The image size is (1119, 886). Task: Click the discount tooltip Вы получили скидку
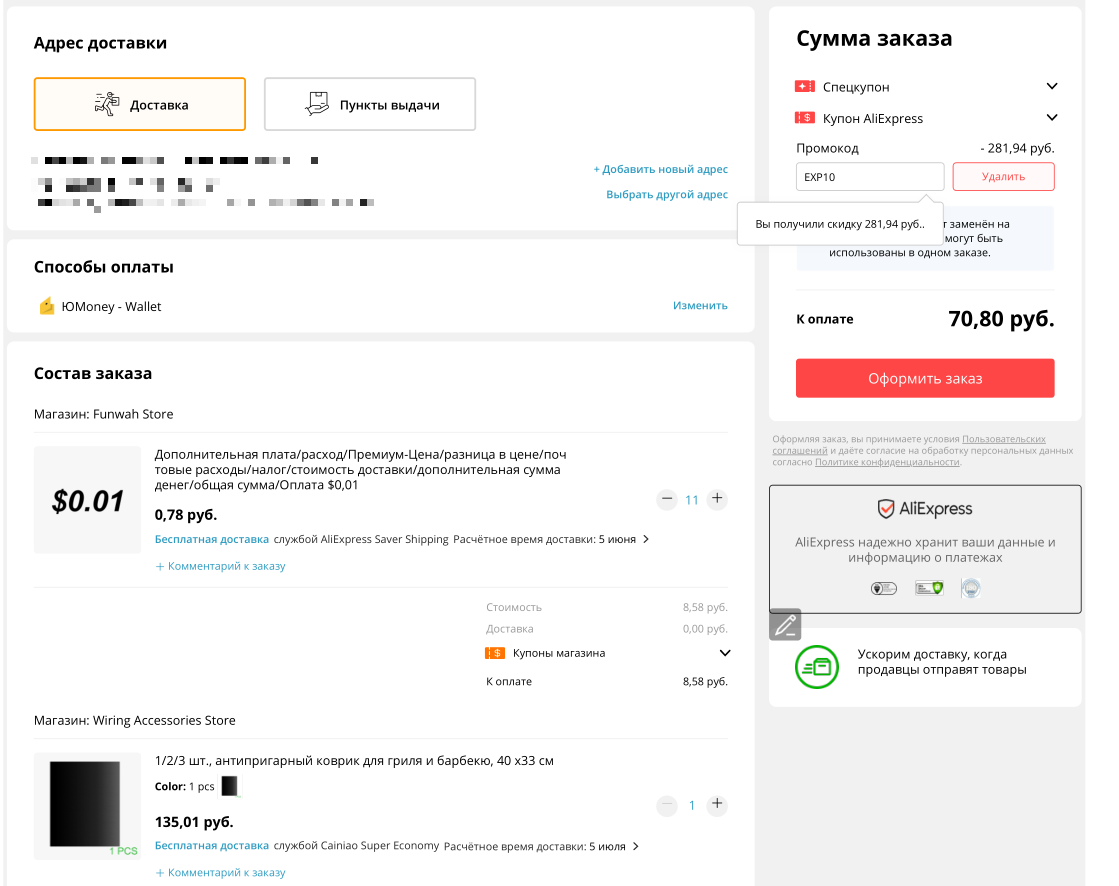(x=840, y=224)
